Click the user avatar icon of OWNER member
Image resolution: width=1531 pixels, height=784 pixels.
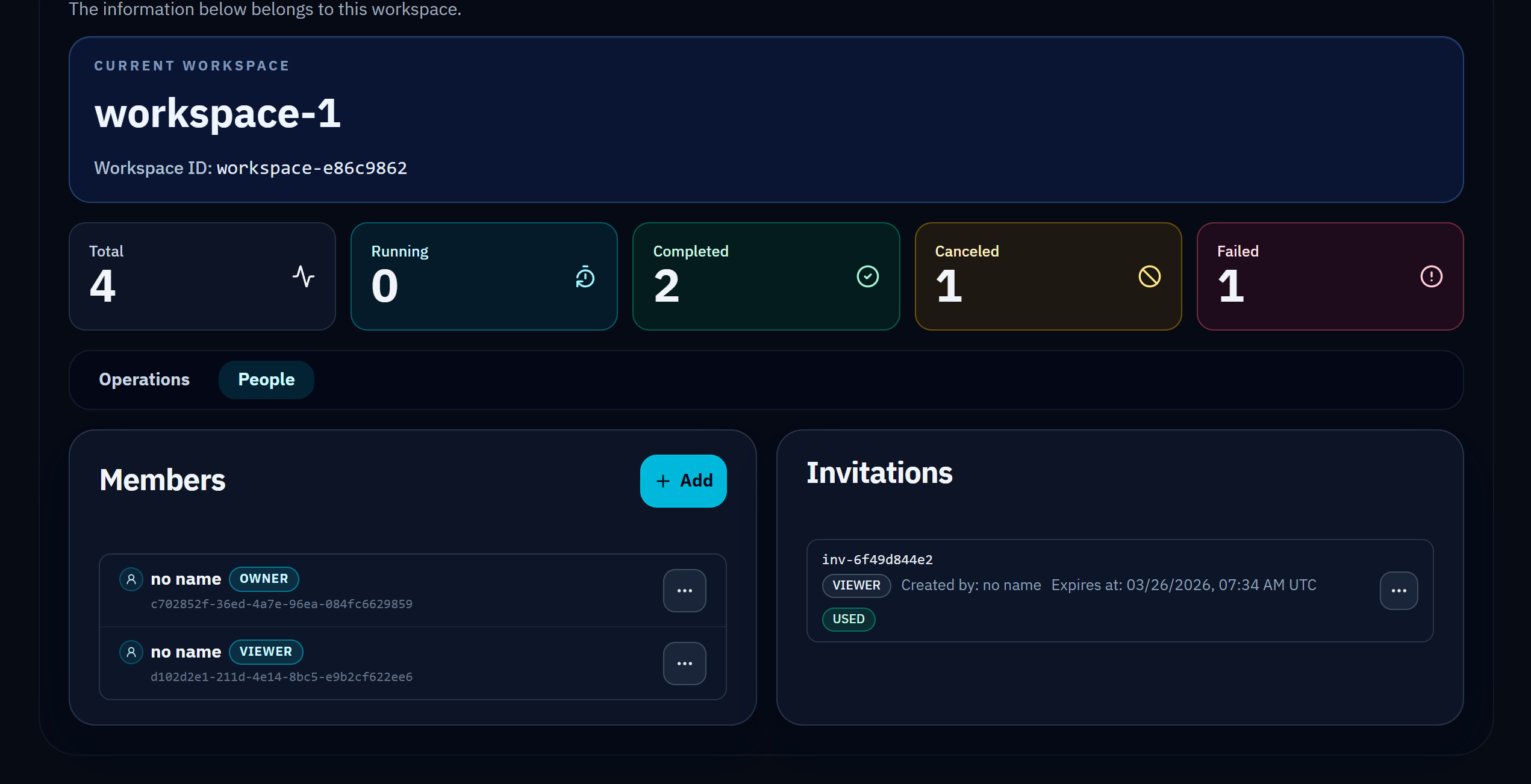tap(131, 579)
